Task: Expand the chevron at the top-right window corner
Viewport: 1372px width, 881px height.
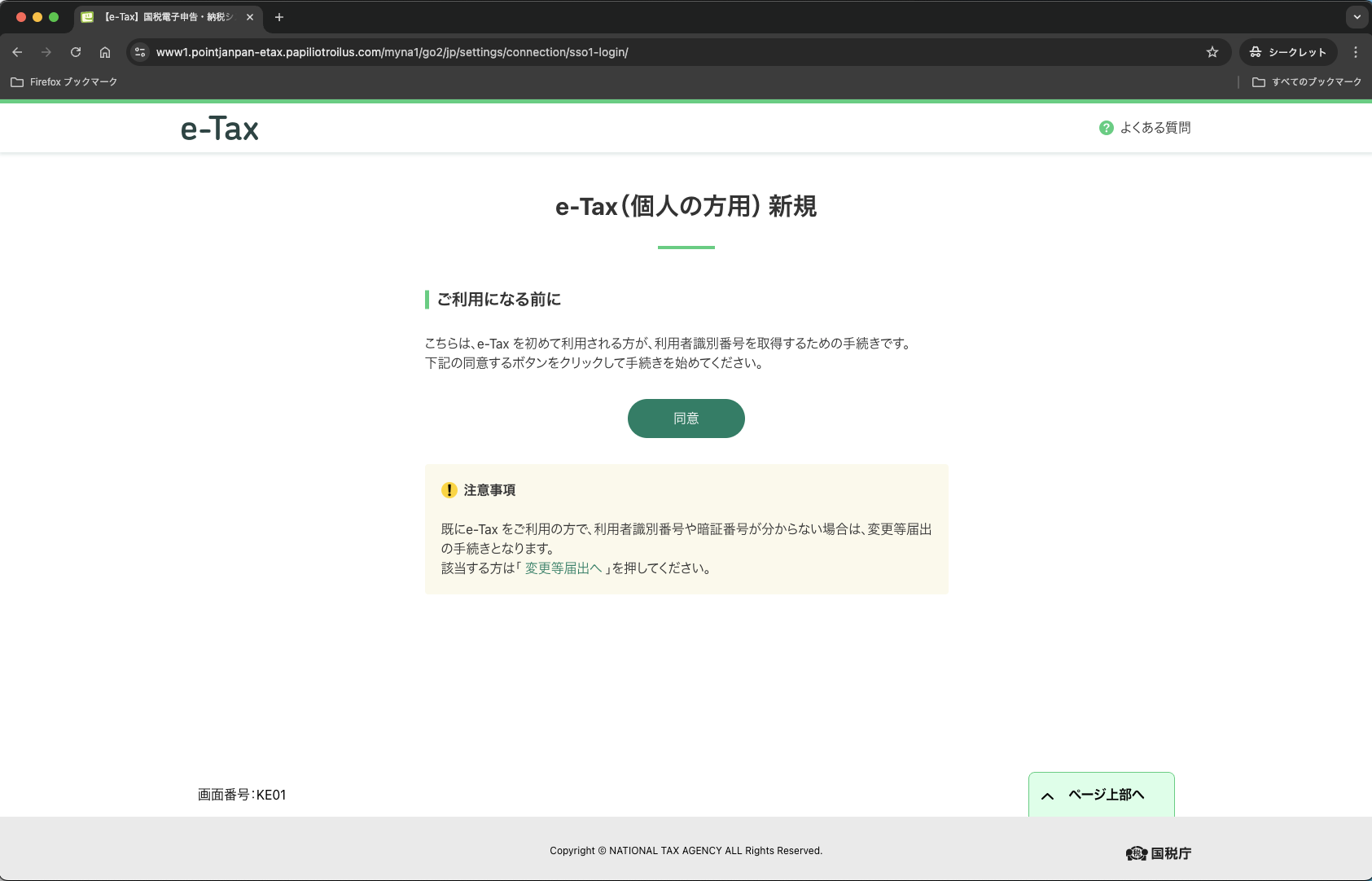Action: pyautogui.click(x=1354, y=16)
